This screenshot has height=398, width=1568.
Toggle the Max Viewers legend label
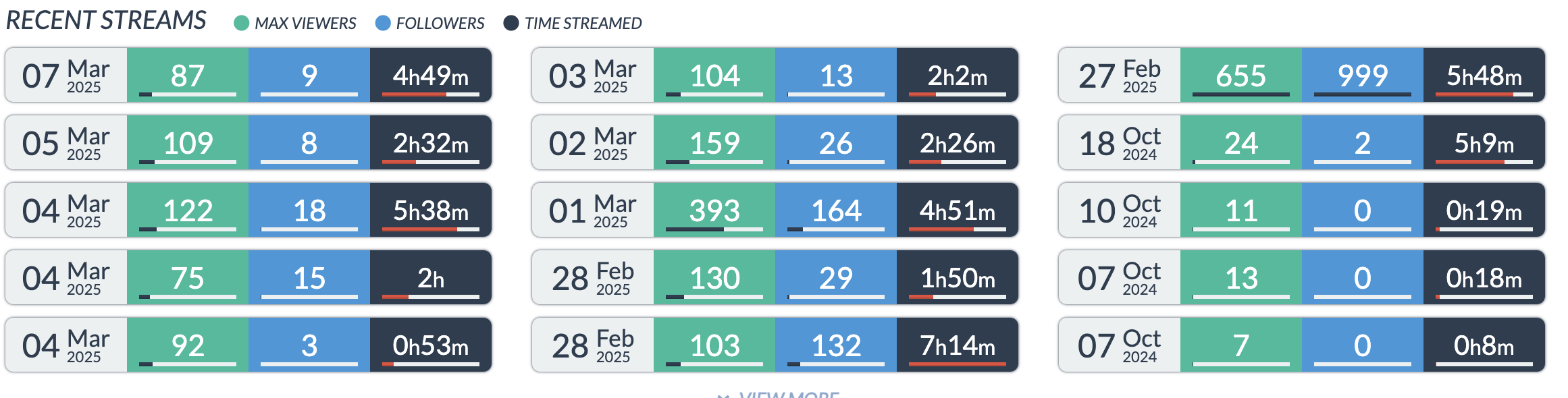(305, 24)
